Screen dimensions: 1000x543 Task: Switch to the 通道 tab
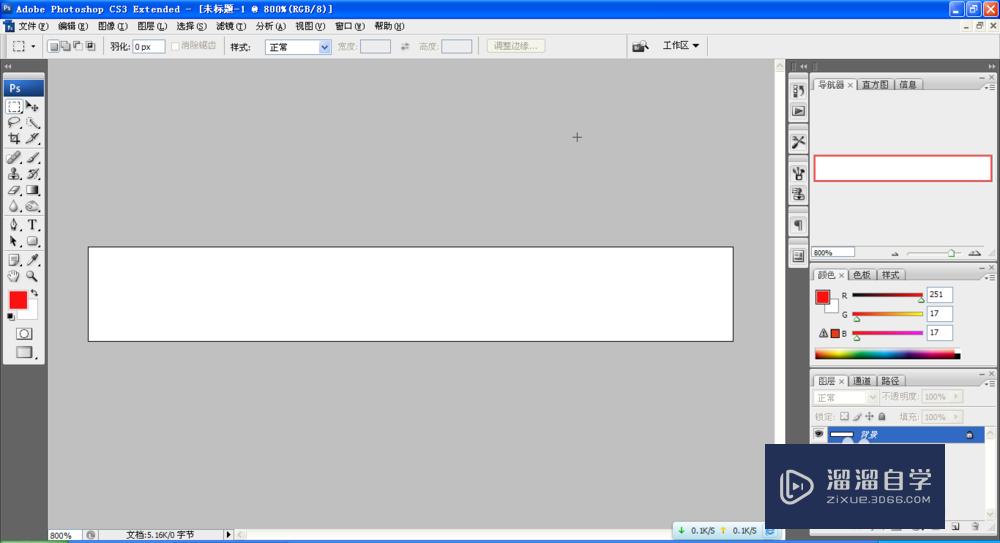click(862, 380)
